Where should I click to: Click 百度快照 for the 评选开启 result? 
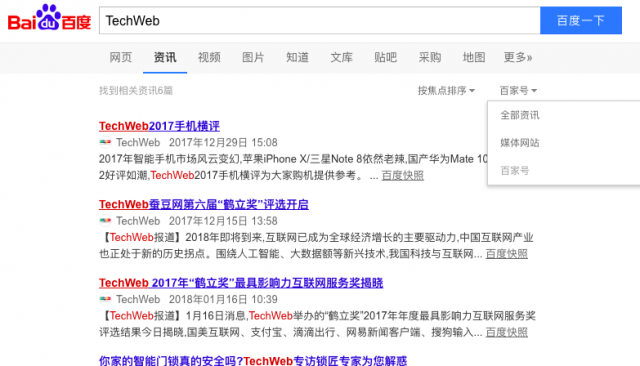[507, 254]
